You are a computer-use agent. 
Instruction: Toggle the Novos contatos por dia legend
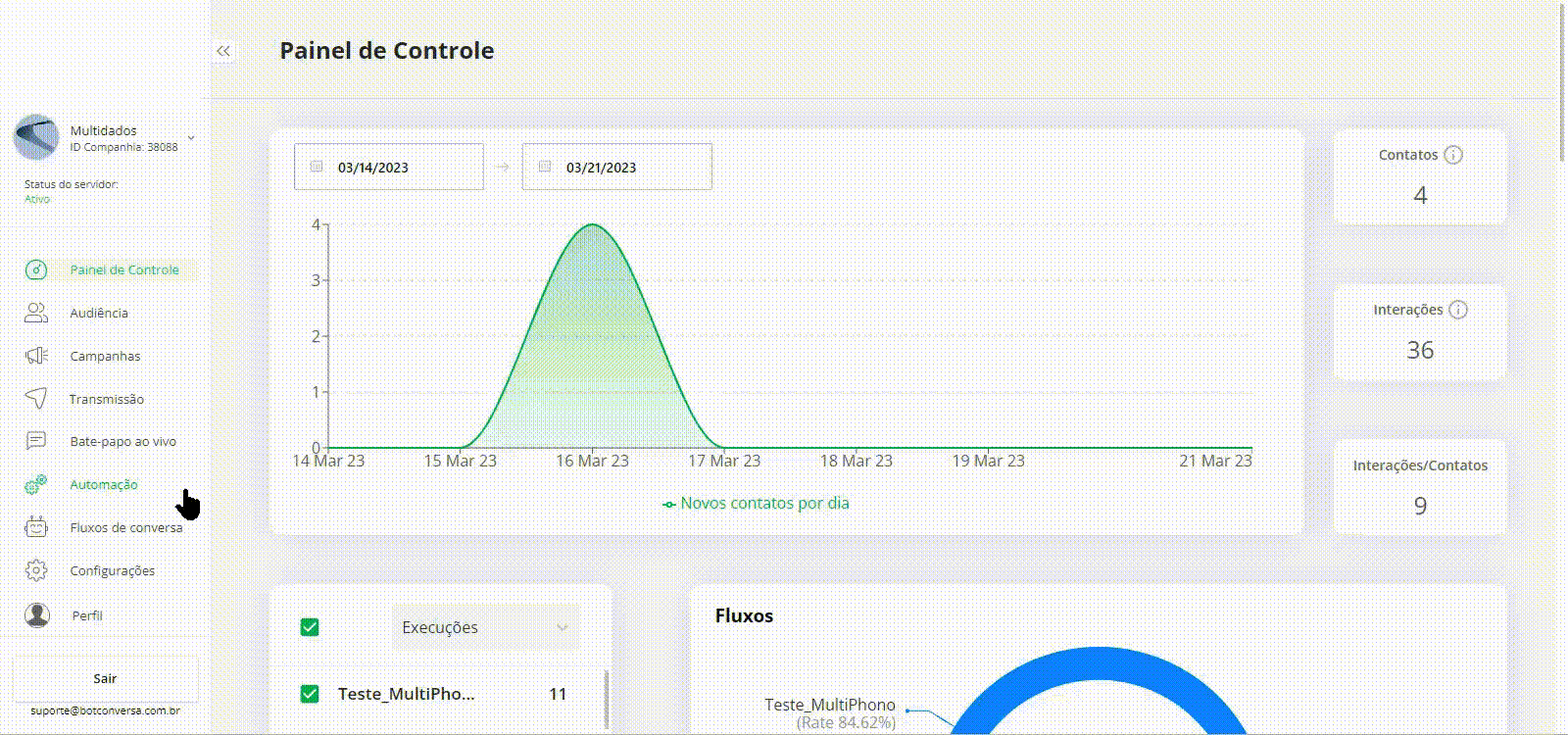point(756,504)
